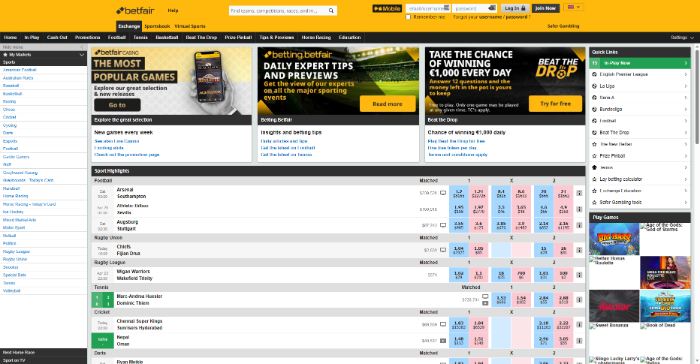Viewport: 700px width, 364px height.
Task: Click the star icon next to Safer Gambling tools
Action: (594, 202)
